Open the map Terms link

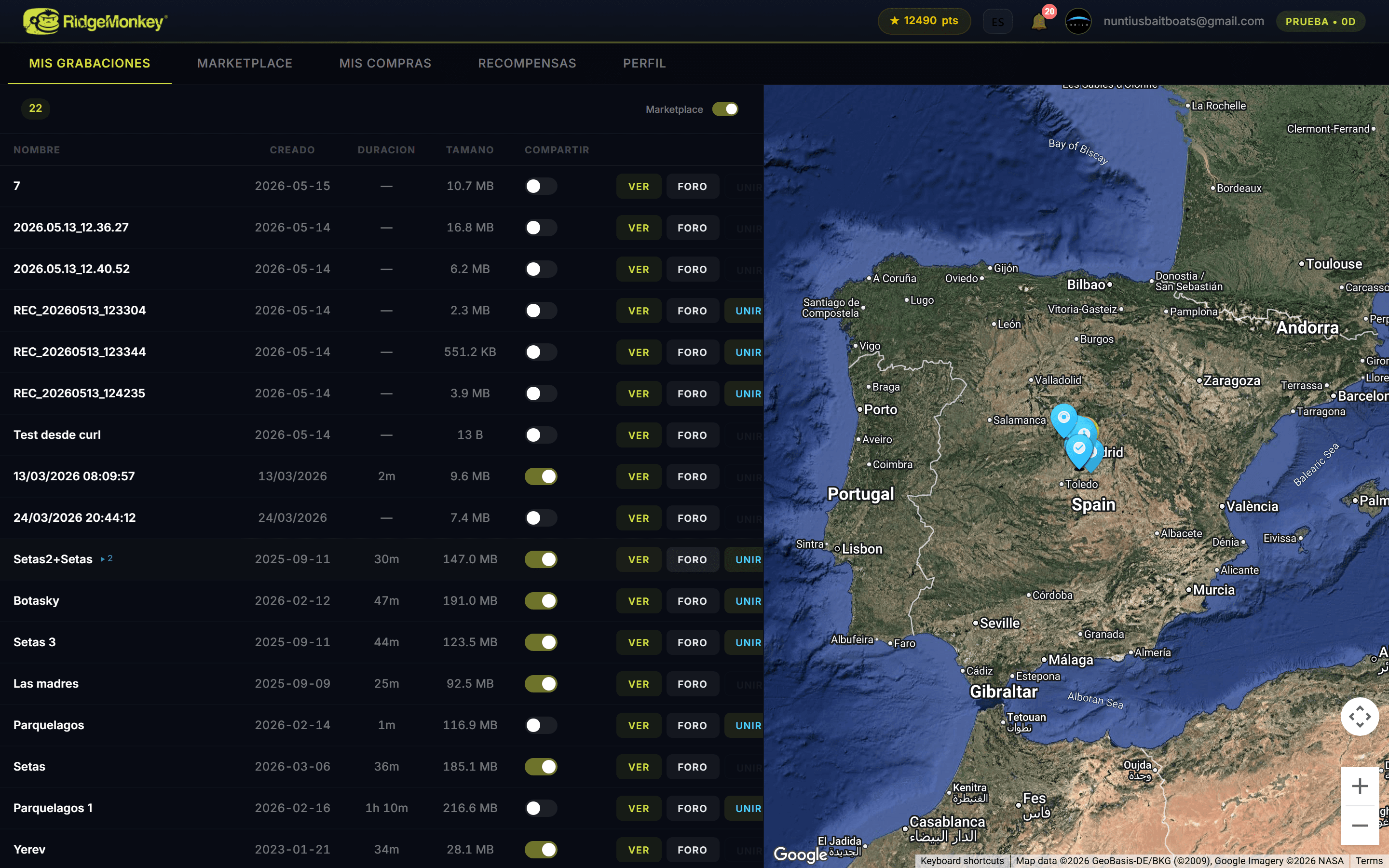click(x=1369, y=861)
